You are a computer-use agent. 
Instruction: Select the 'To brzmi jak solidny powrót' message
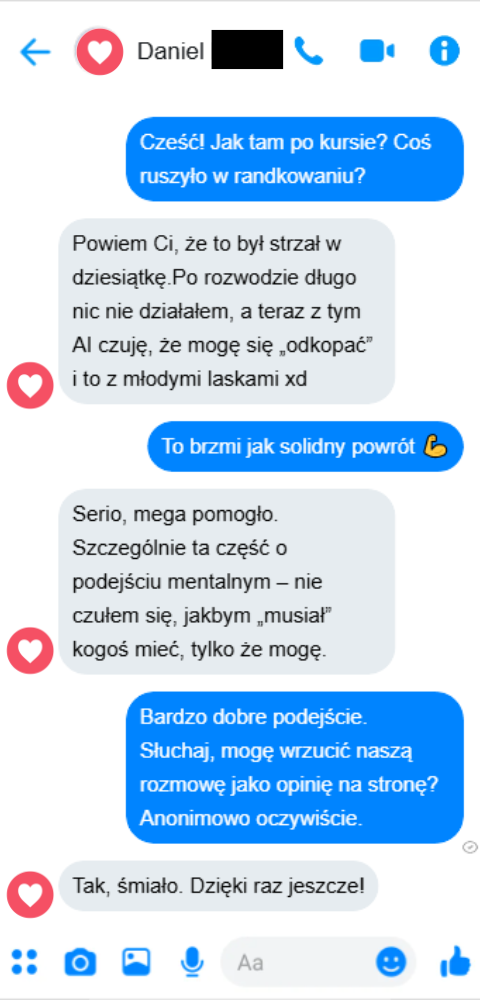(305, 446)
